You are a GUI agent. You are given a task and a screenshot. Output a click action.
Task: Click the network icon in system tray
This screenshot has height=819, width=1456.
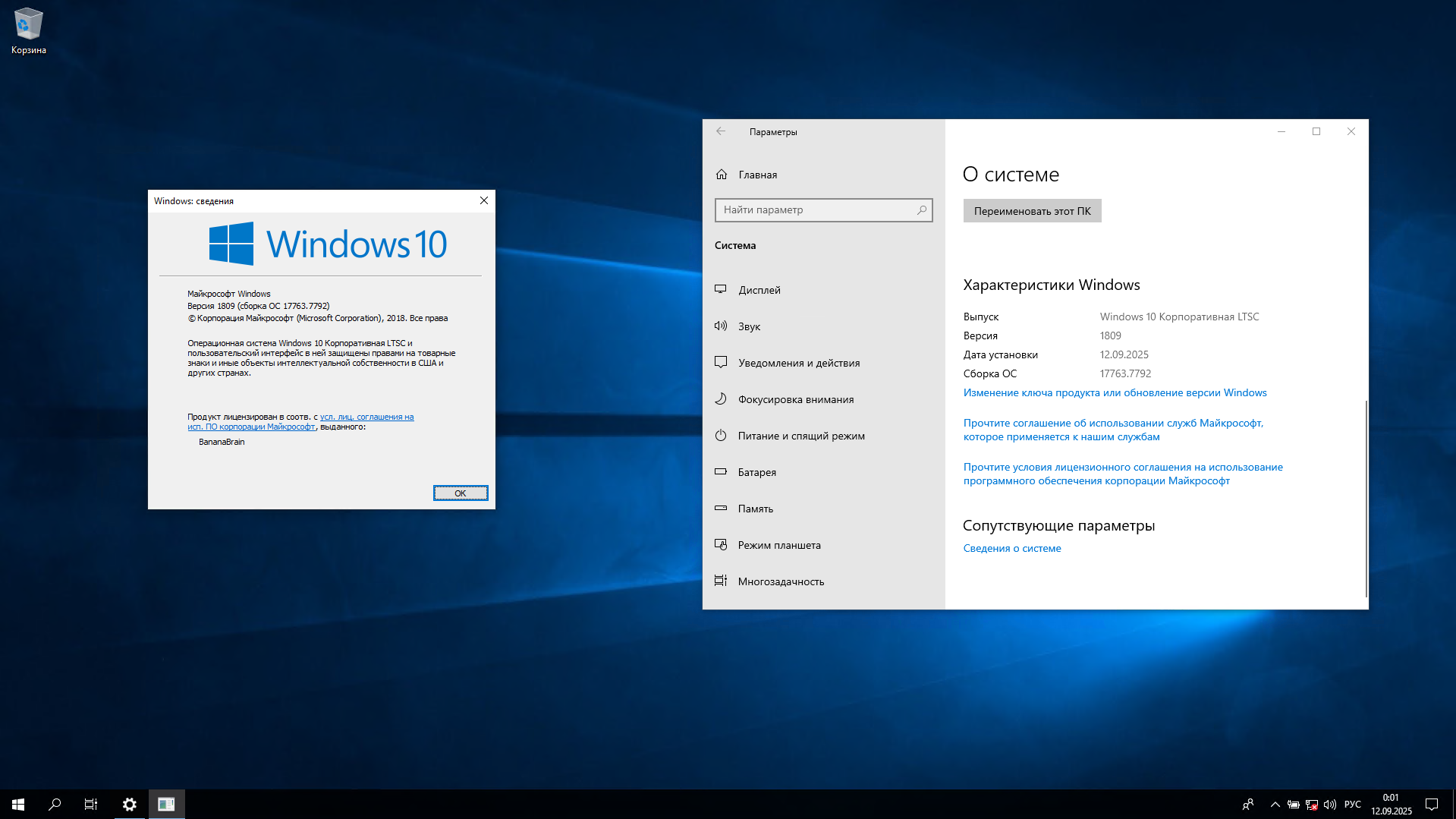tap(1312, 805)
